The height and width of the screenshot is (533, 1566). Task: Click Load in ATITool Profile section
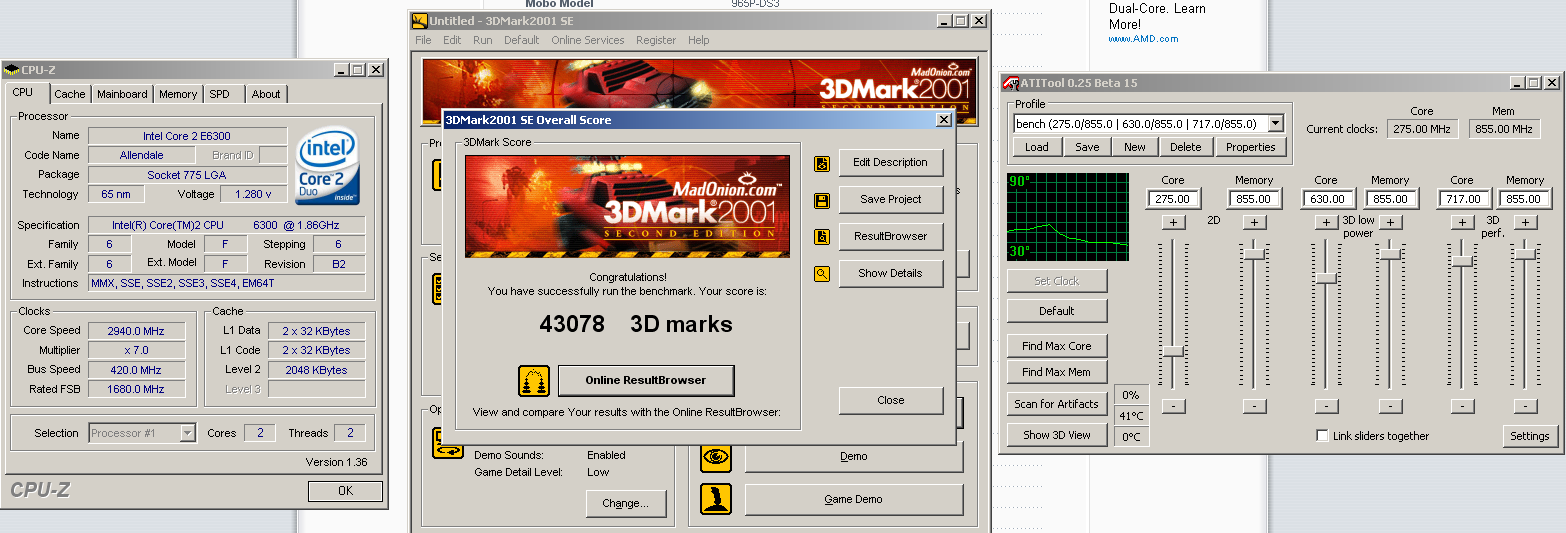pos(1037,147)
